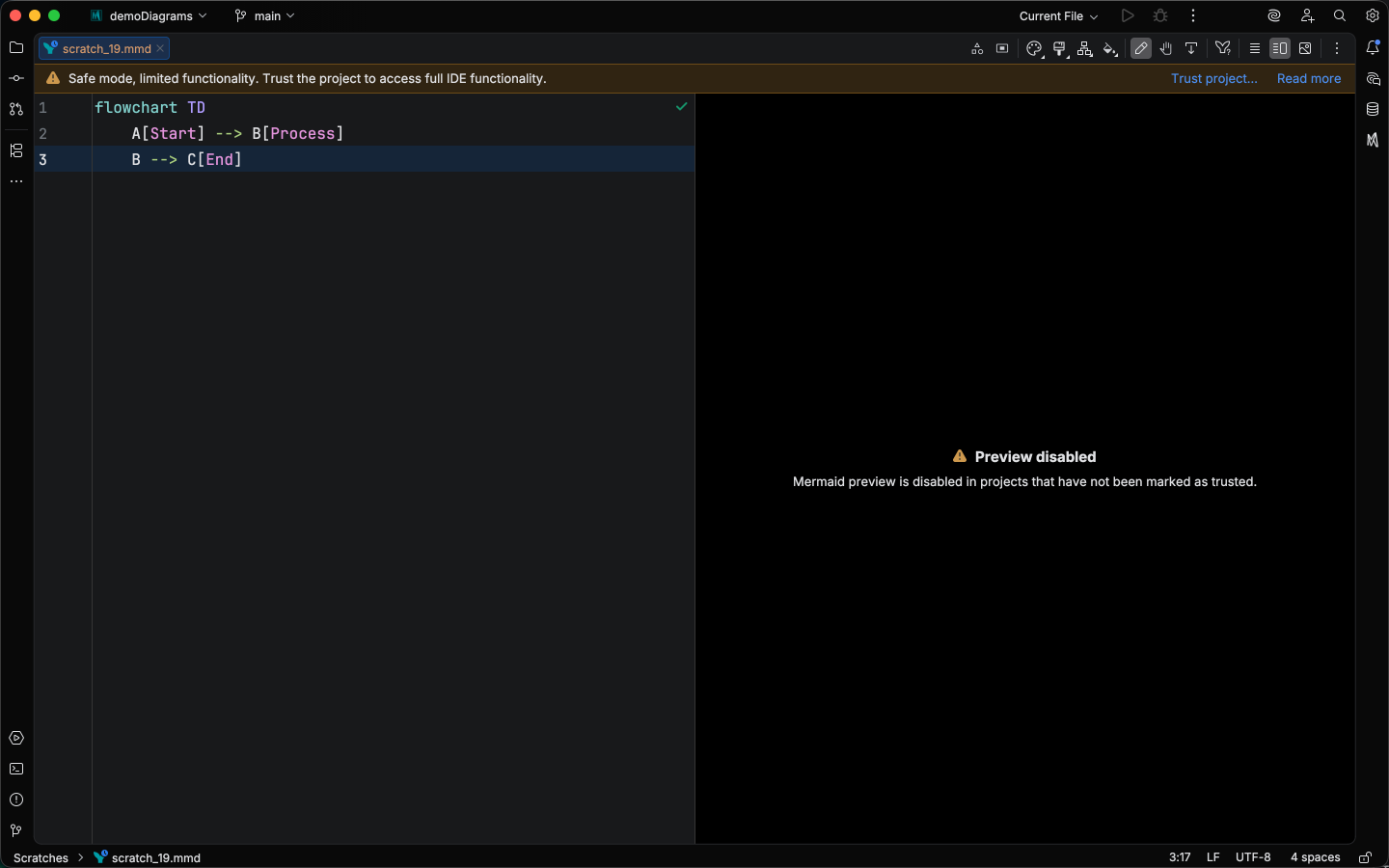
Task: Open the Problems tool window
Action: tap(15, 800)
